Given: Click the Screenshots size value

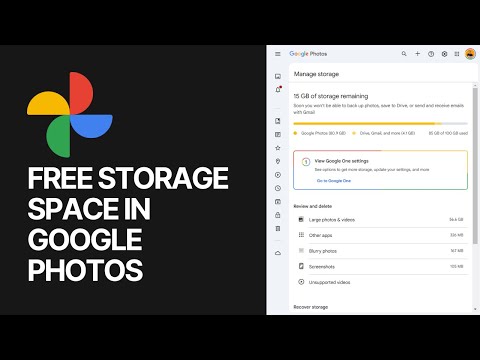Looking at the screenshot, I should [457, 266].
